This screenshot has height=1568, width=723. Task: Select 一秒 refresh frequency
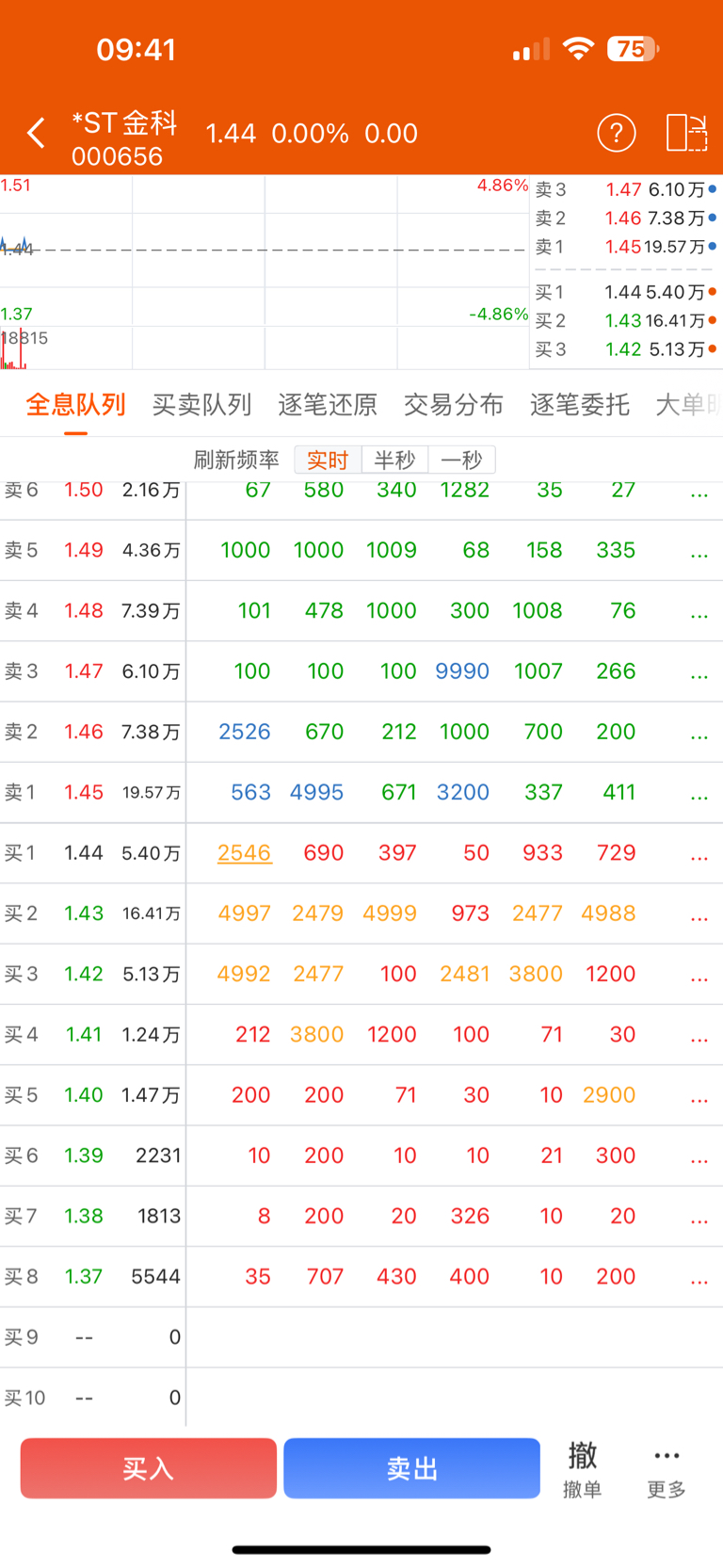tap(461, 460)
